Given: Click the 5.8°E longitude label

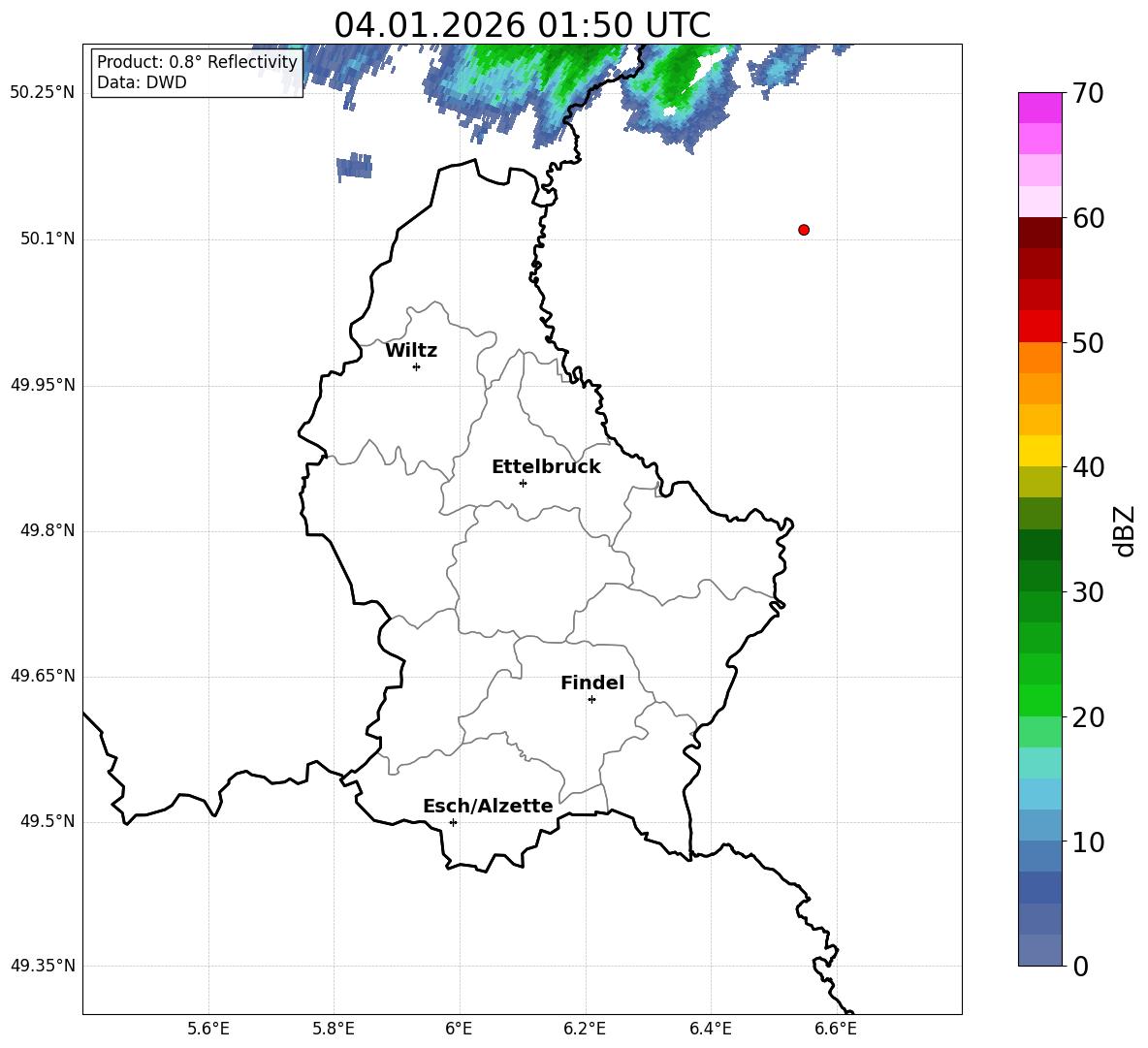Looking at the screenshot, I should (334, 1029).
